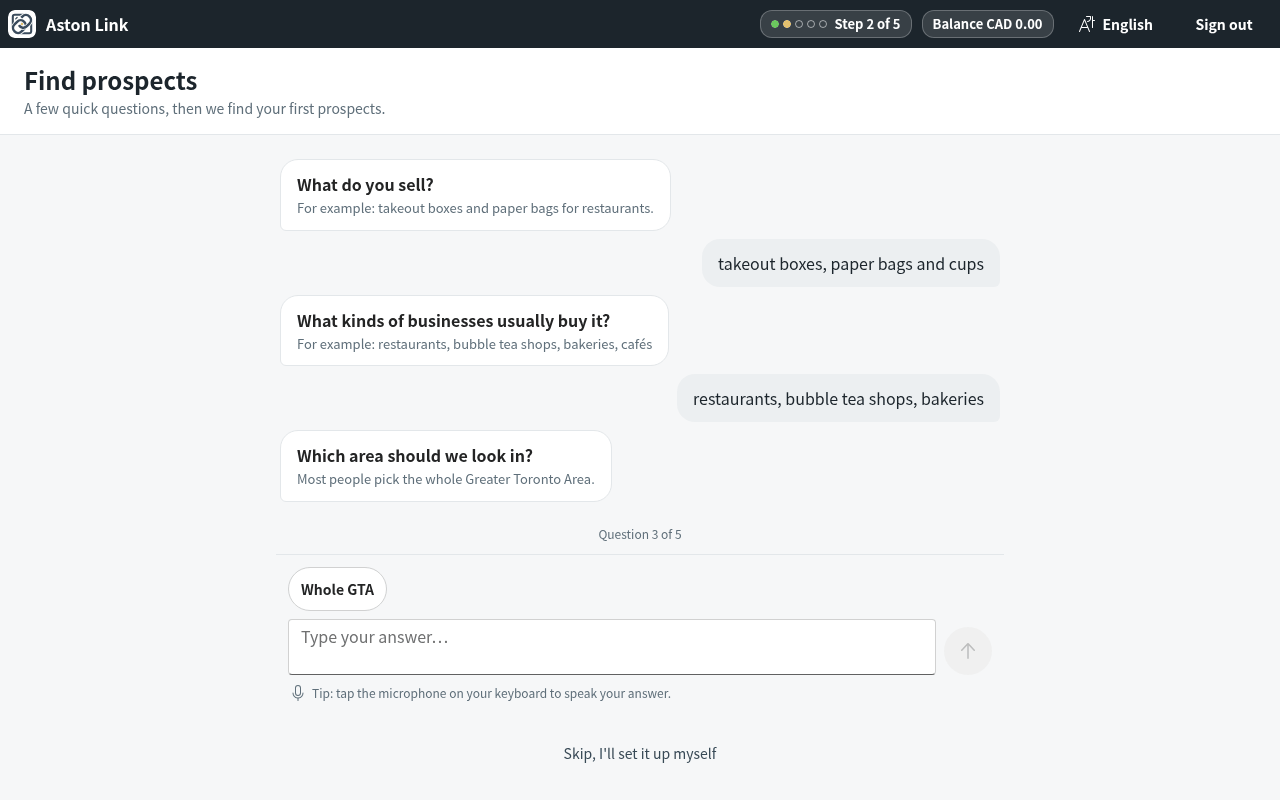Open the English language selector
The height and width of the screenshot is (800, 1280).
(1115, 24)
